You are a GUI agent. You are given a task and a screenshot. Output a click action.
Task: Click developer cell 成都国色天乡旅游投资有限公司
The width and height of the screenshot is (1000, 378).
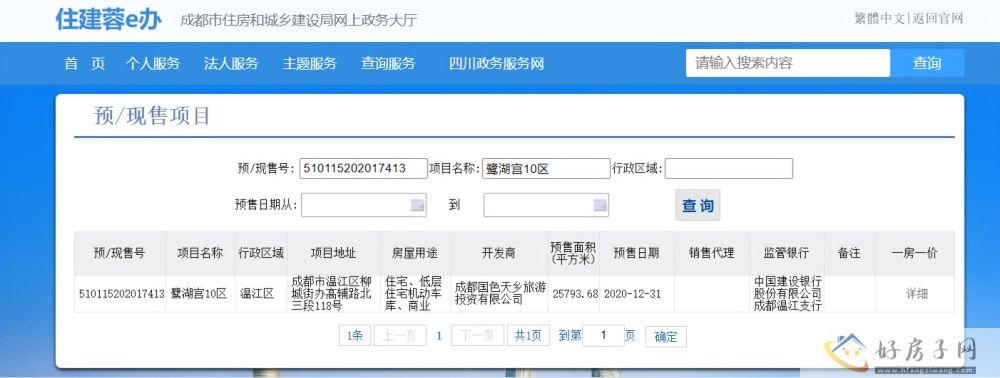point(499,294)
